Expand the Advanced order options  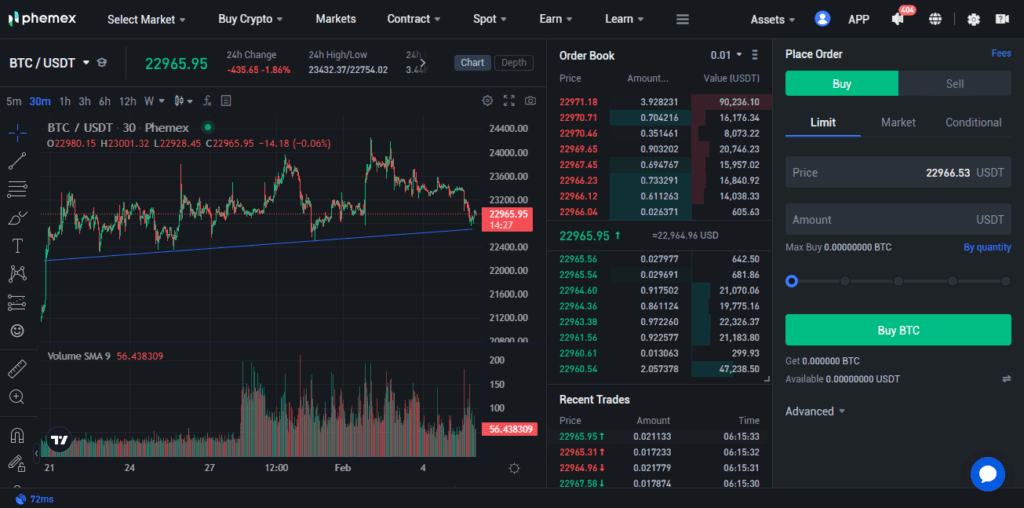pyautogui.click(x=815, y=411)
